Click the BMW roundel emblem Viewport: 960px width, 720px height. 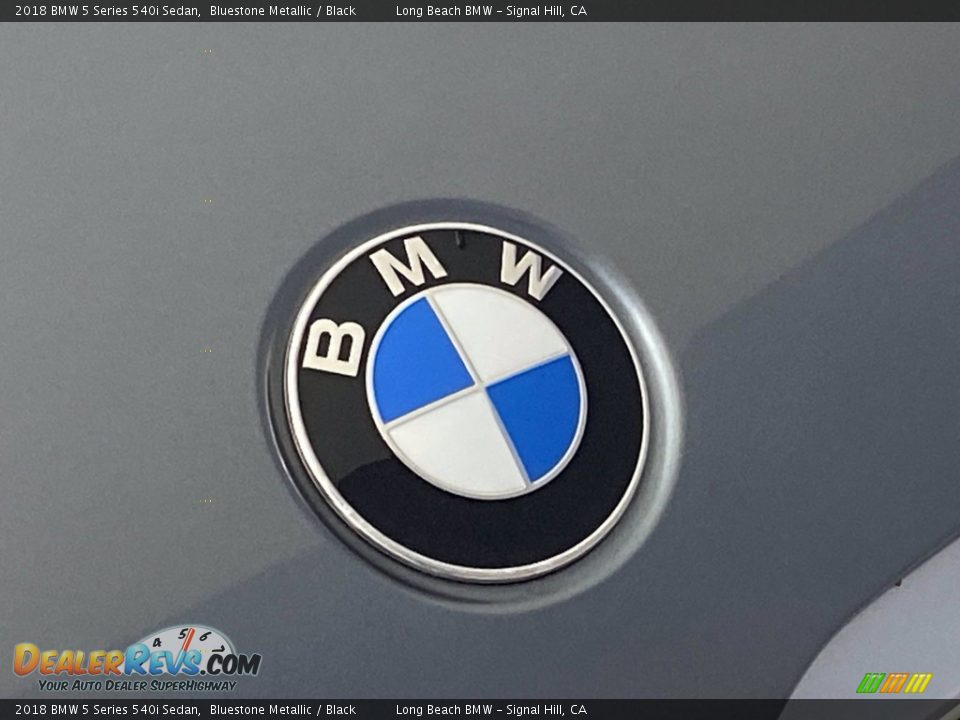[x=467, y=402]
